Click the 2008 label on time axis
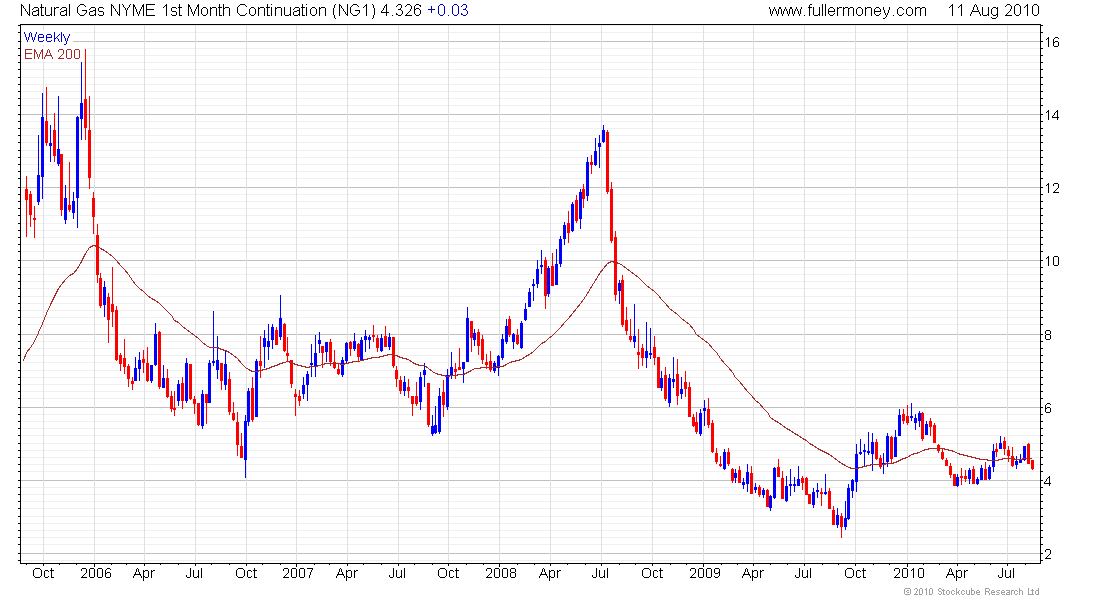 click(x=501, y=573)
